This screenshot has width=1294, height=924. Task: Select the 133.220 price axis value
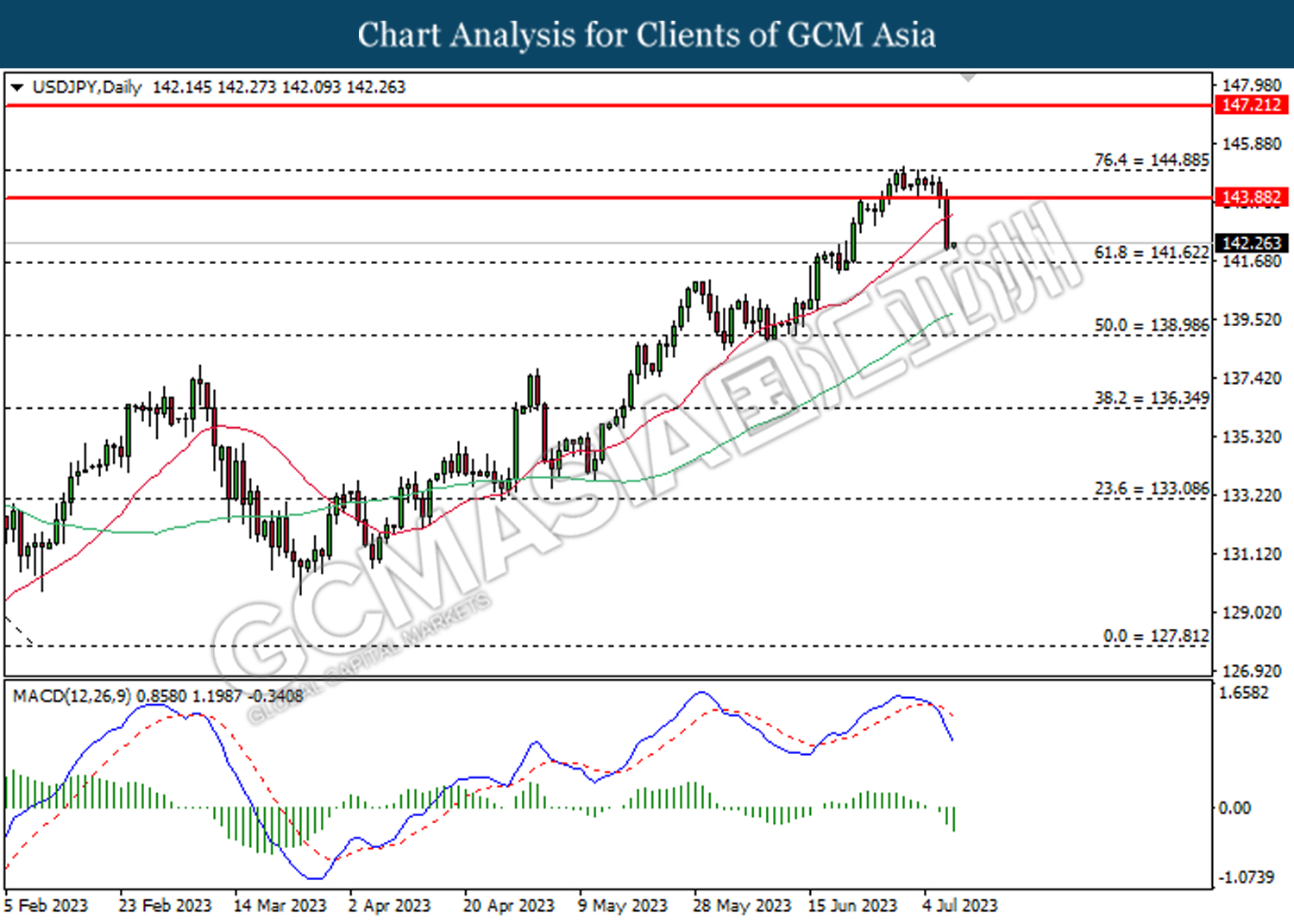tap(1252, 495)
